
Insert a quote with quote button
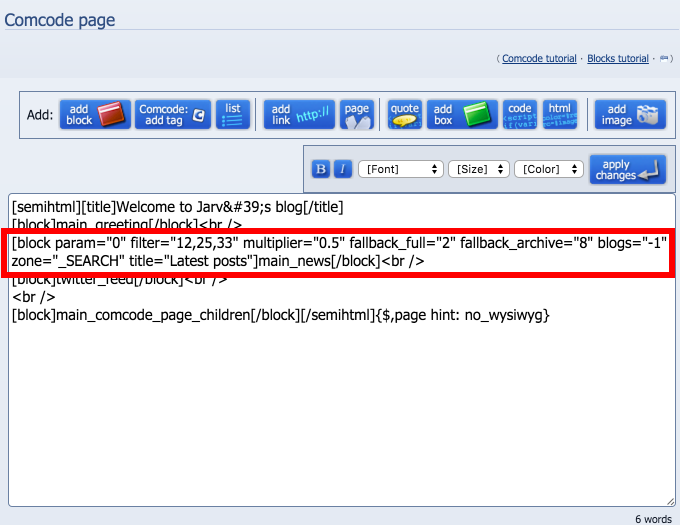405,114
